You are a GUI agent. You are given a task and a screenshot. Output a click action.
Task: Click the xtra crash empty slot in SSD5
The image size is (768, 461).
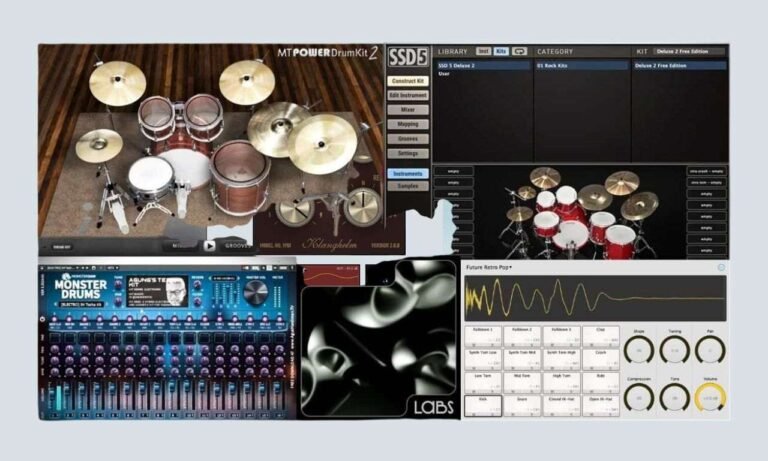point(706,171)
